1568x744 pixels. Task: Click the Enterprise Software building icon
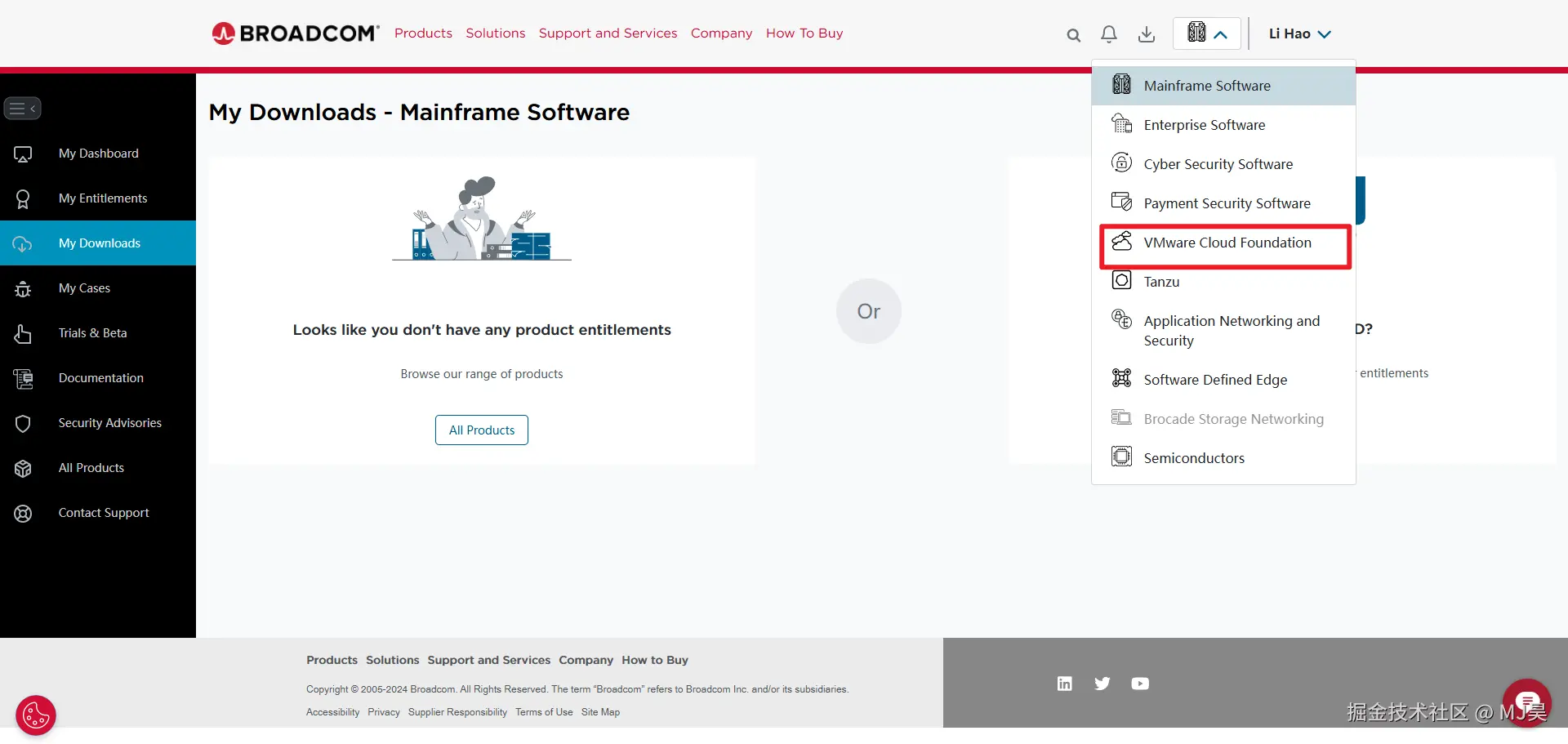[1122, 123]
